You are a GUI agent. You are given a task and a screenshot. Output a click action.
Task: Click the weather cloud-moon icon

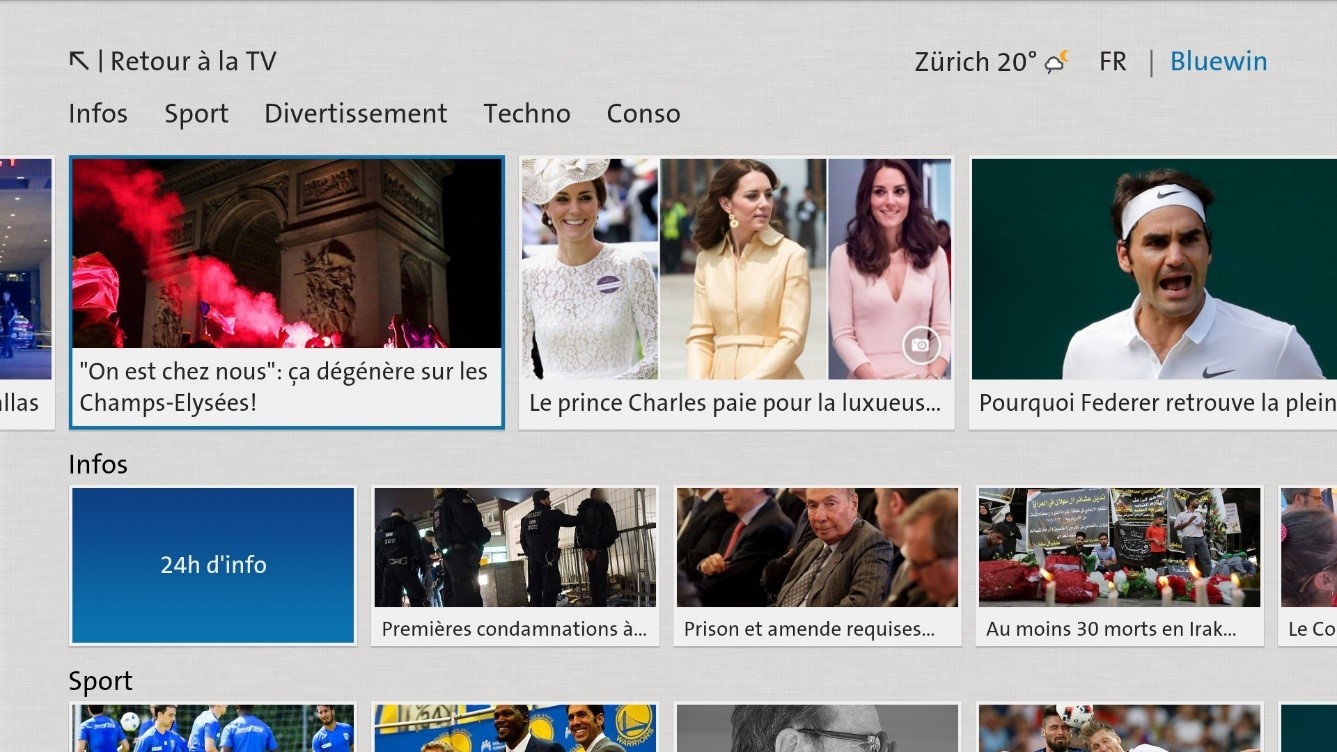click(1056, 62)
